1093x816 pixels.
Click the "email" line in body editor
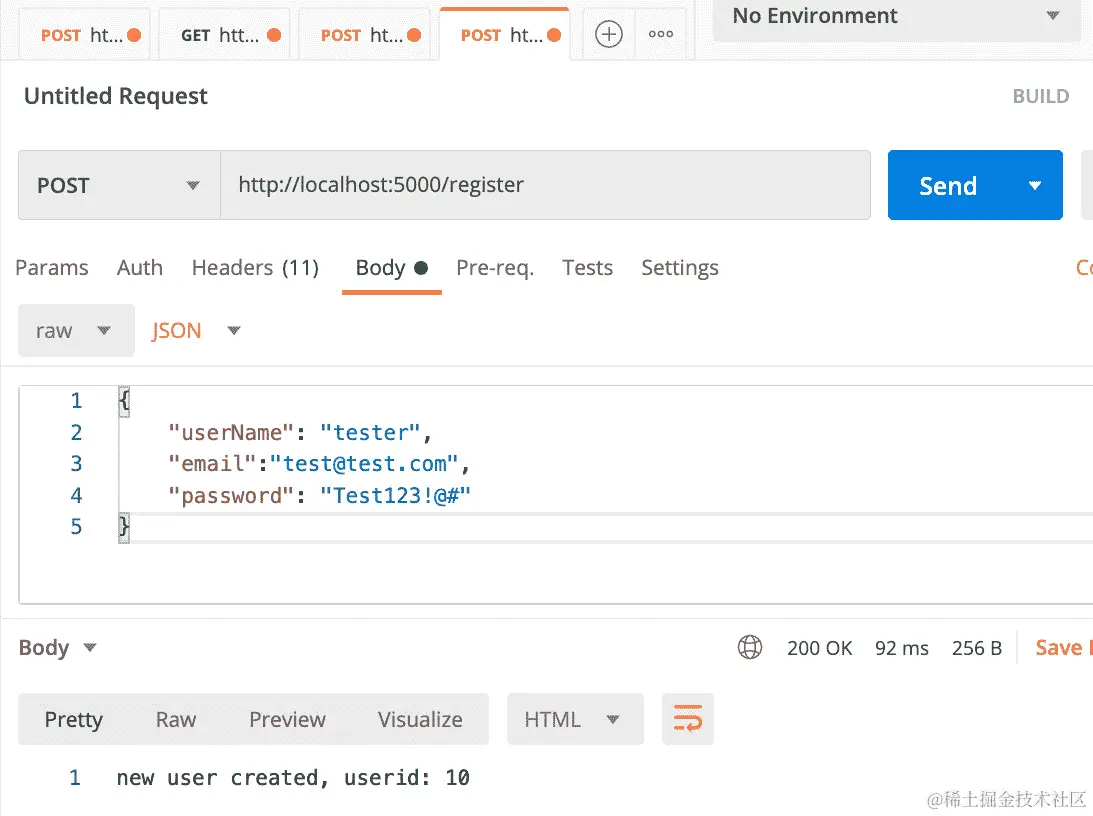click(x=319, y=464)
